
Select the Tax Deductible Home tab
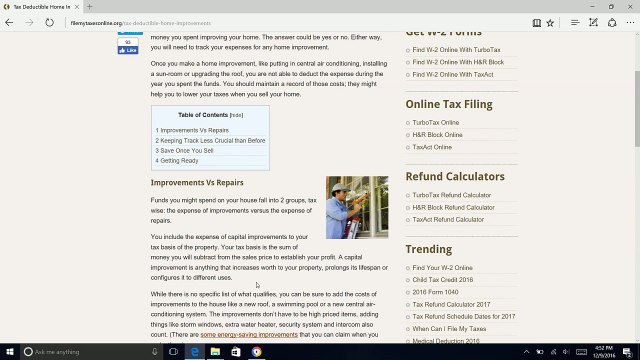click(x=41, y=7)
